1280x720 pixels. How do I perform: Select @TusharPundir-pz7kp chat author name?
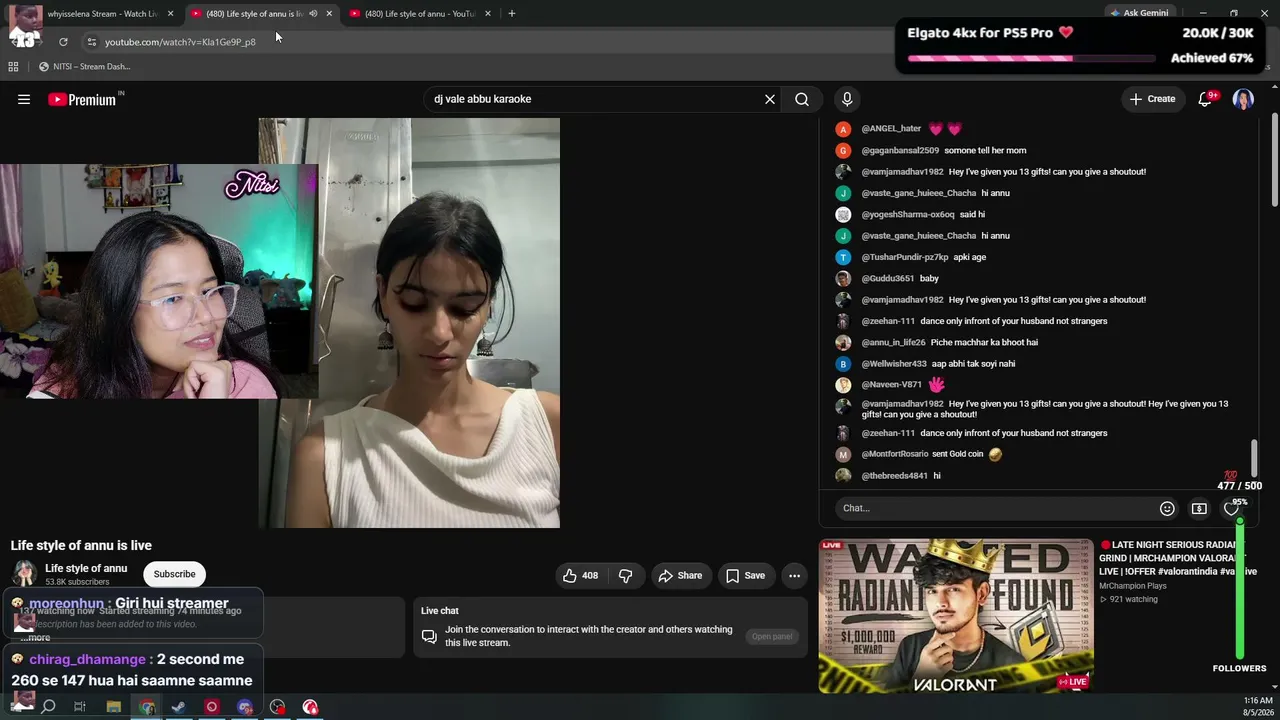(x=905, y=257)
